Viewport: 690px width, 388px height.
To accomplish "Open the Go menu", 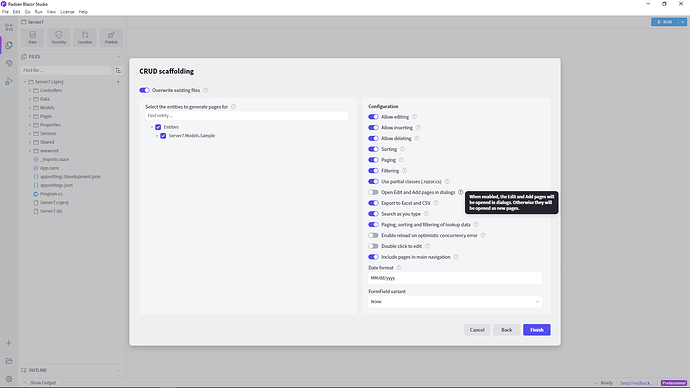I will 27,12.
